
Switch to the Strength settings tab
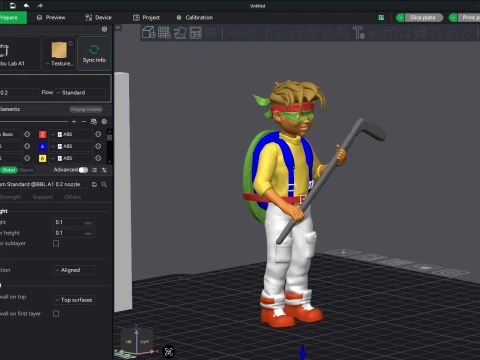point(10,197)
